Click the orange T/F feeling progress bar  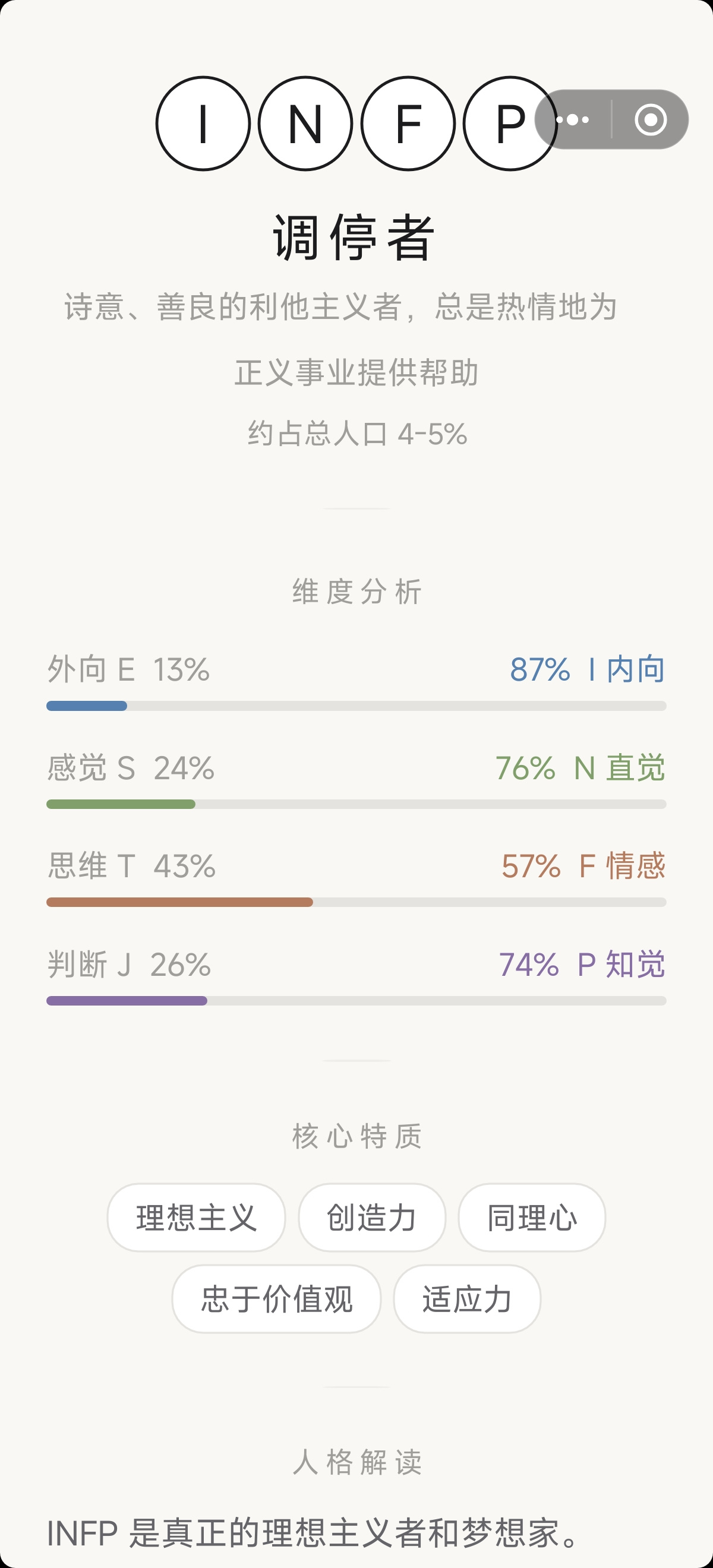pyautogui.click(x=356, y=902)
